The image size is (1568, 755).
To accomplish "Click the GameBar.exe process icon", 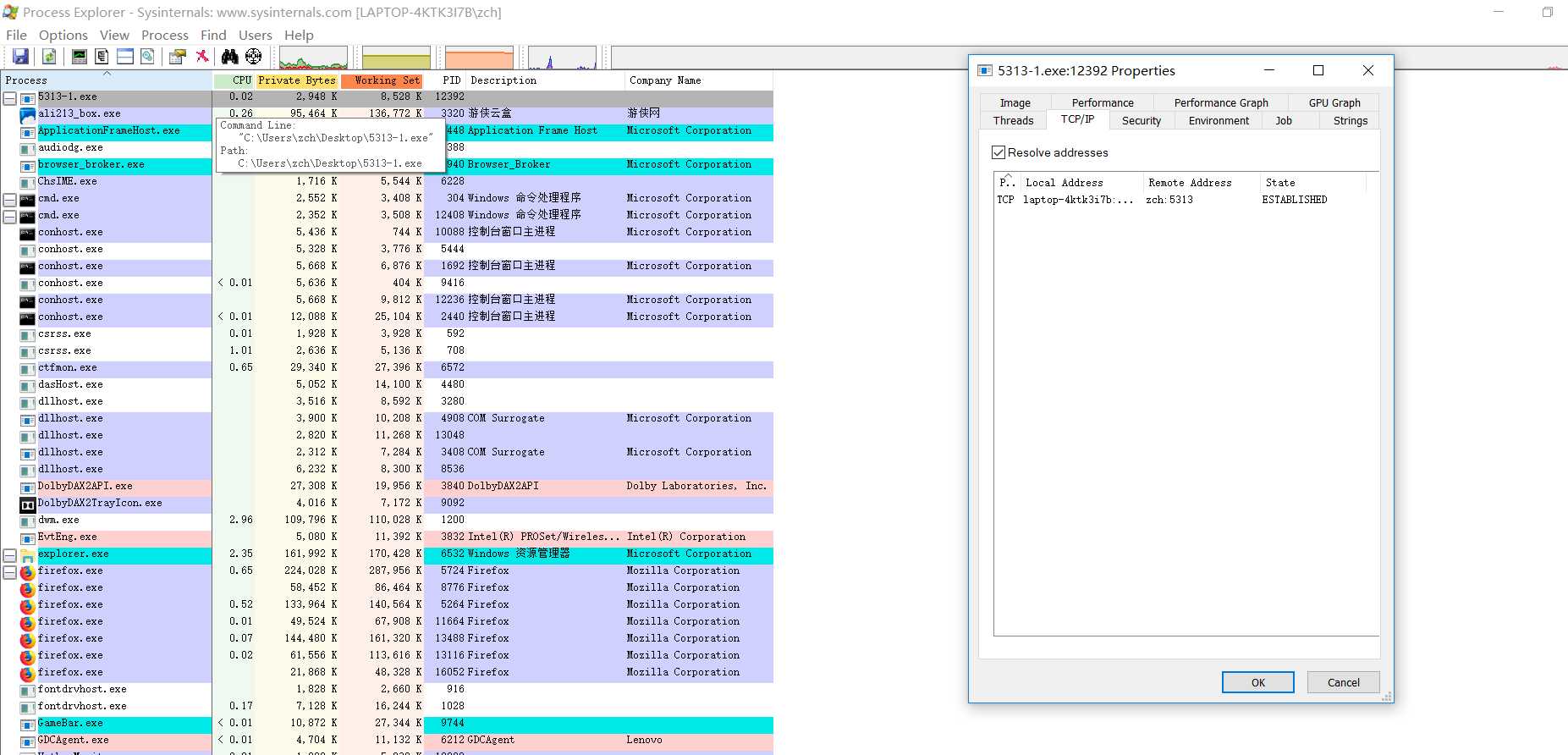I will point(28,725).
